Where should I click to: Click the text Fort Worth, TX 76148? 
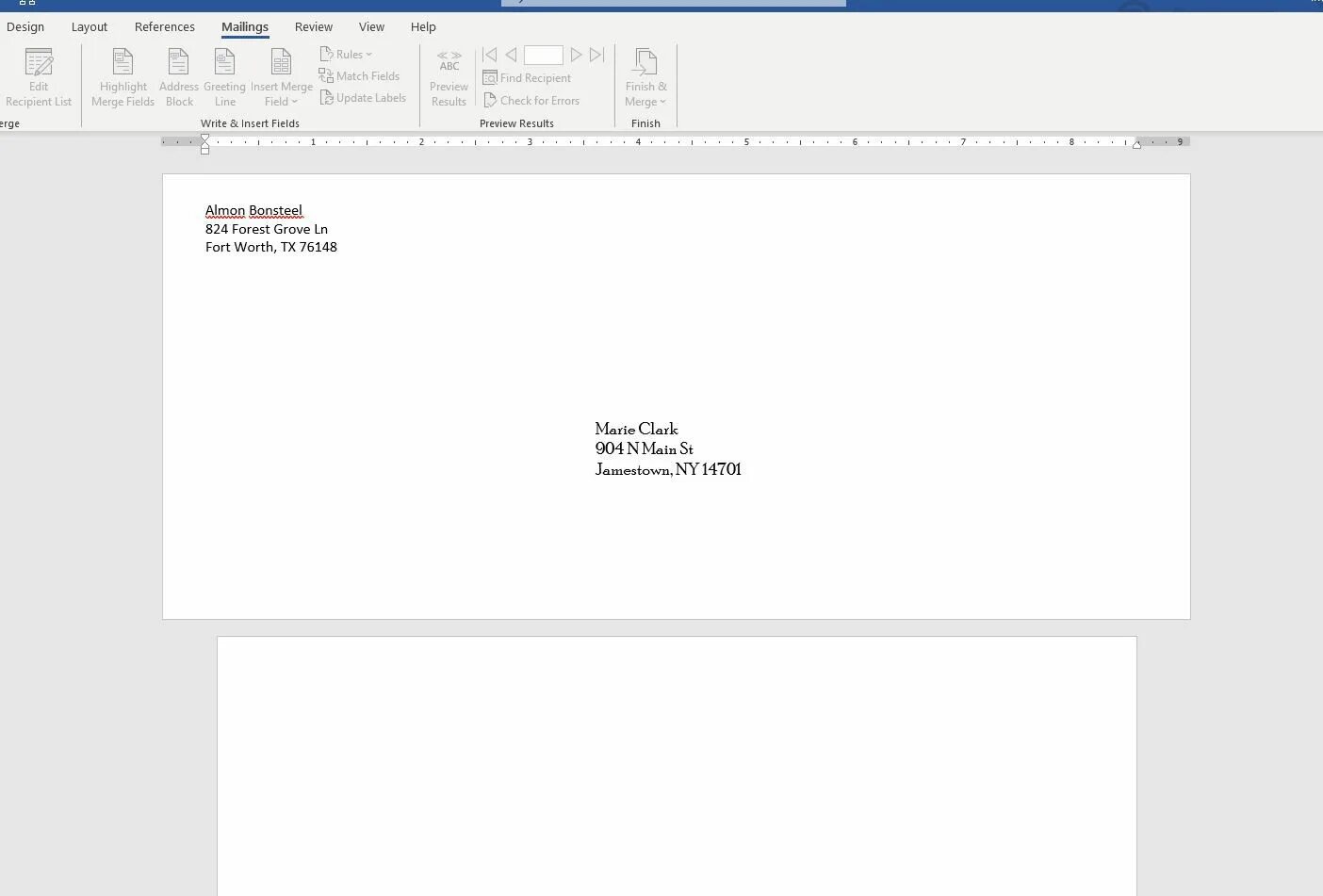(x=271, y=247)
